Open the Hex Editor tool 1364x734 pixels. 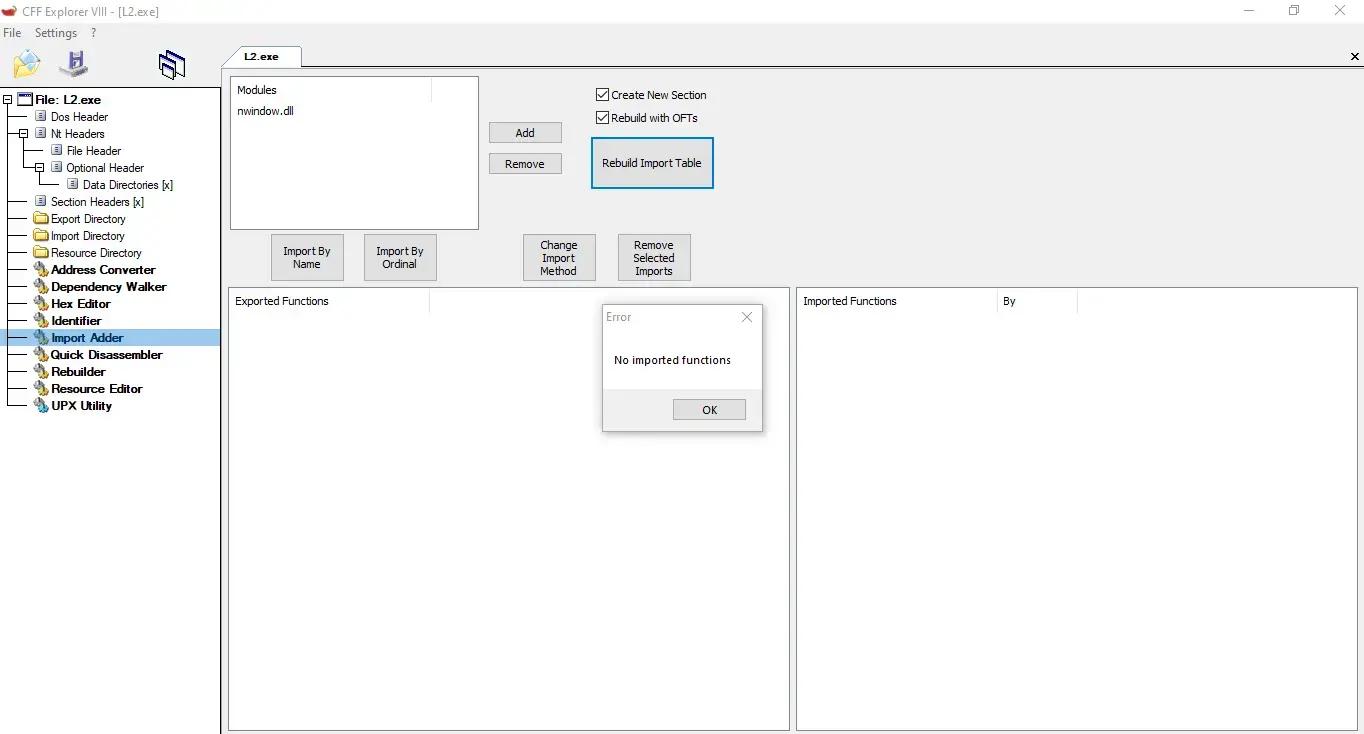pyautogui.click(x=80, y=304)
